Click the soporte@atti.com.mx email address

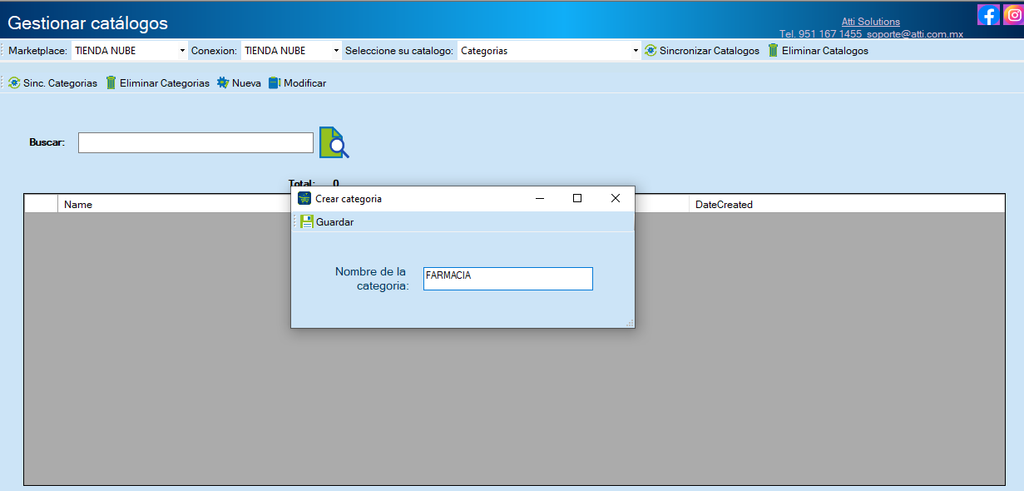click(x=915, y=33)
